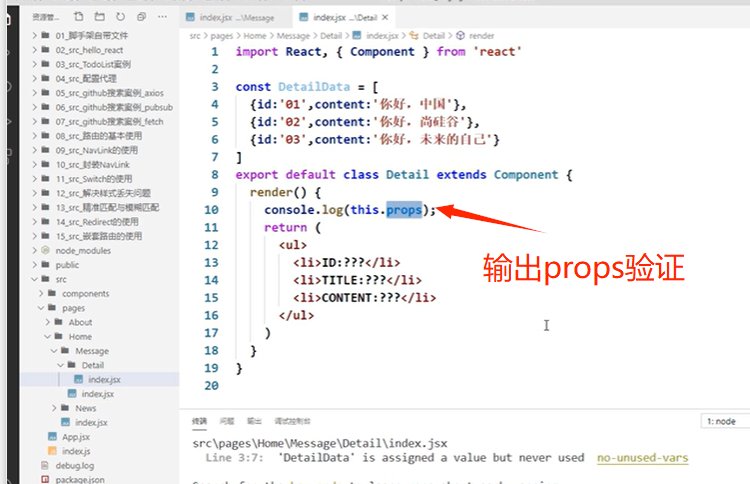Click line number 10 in the gutter
The image size is (750, 484).
(211, 210)
